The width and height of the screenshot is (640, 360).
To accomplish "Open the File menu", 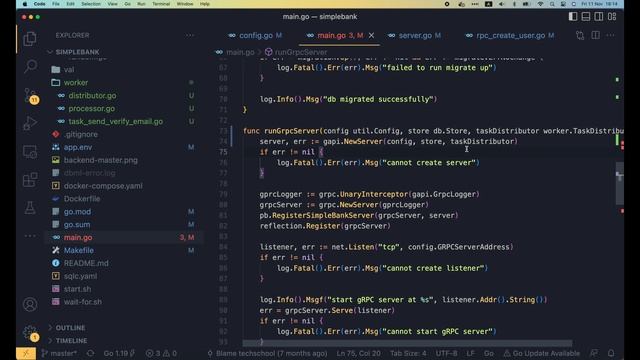I will (x=56, y=4).
